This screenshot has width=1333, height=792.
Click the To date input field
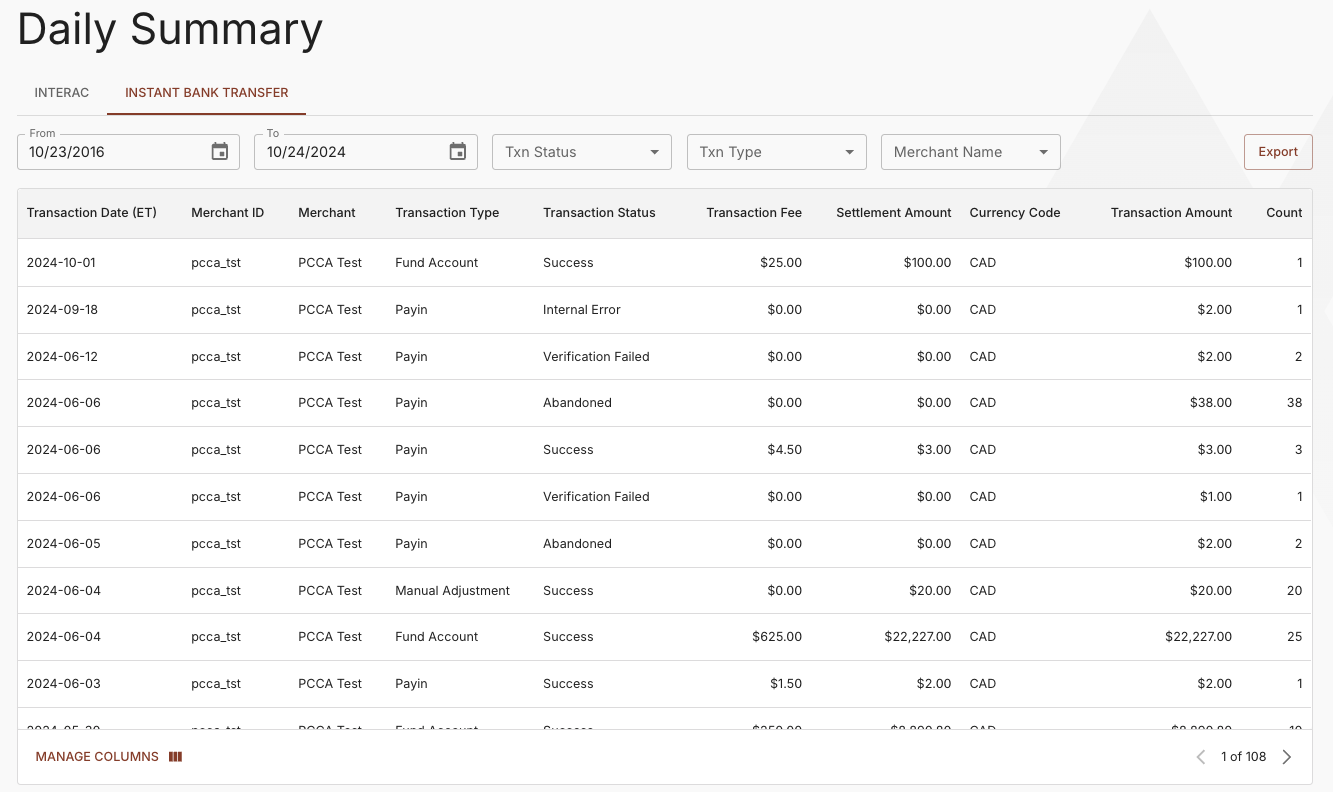coord(350,151)
